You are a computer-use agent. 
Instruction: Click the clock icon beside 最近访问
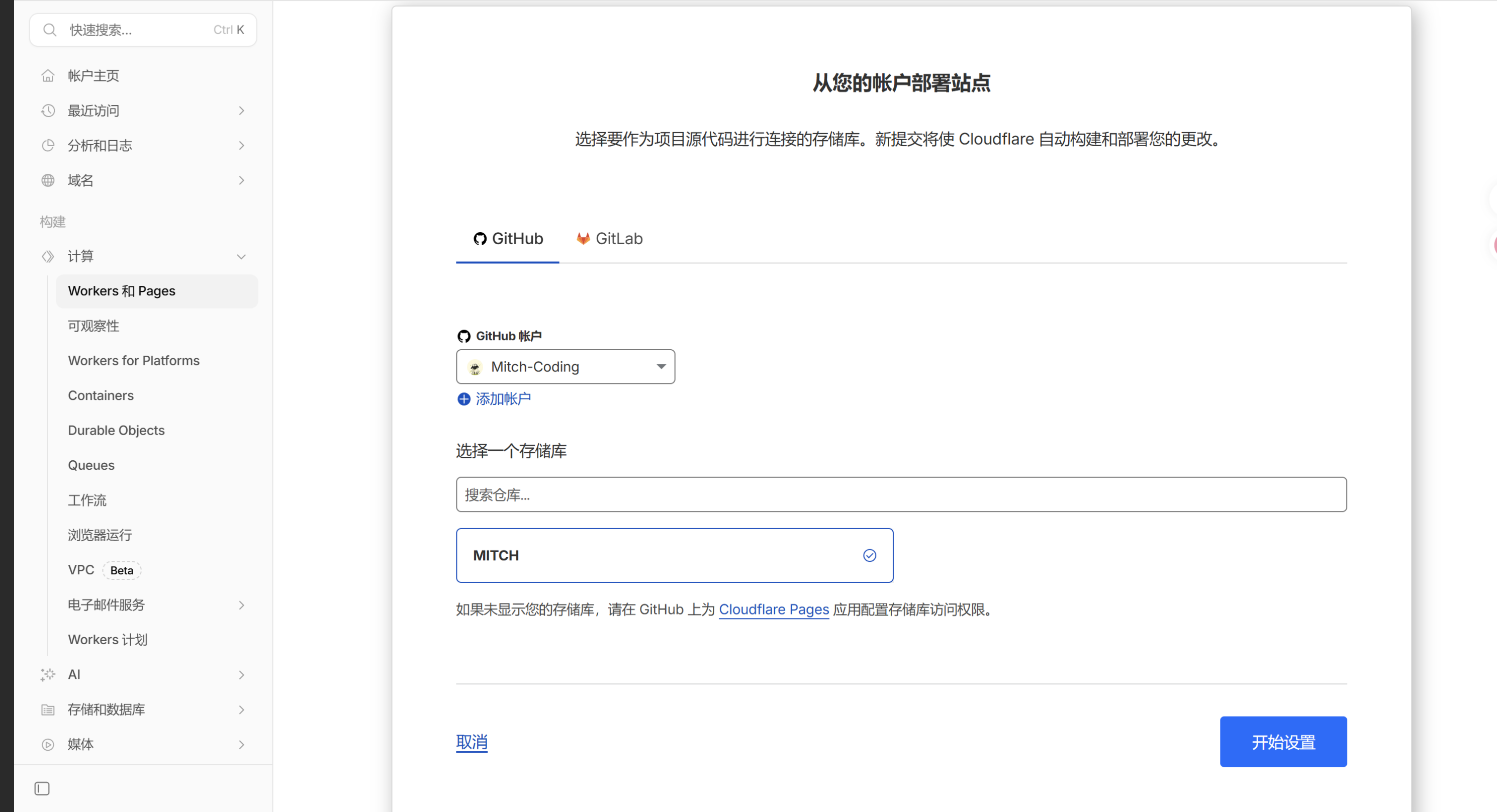(48, 111)
